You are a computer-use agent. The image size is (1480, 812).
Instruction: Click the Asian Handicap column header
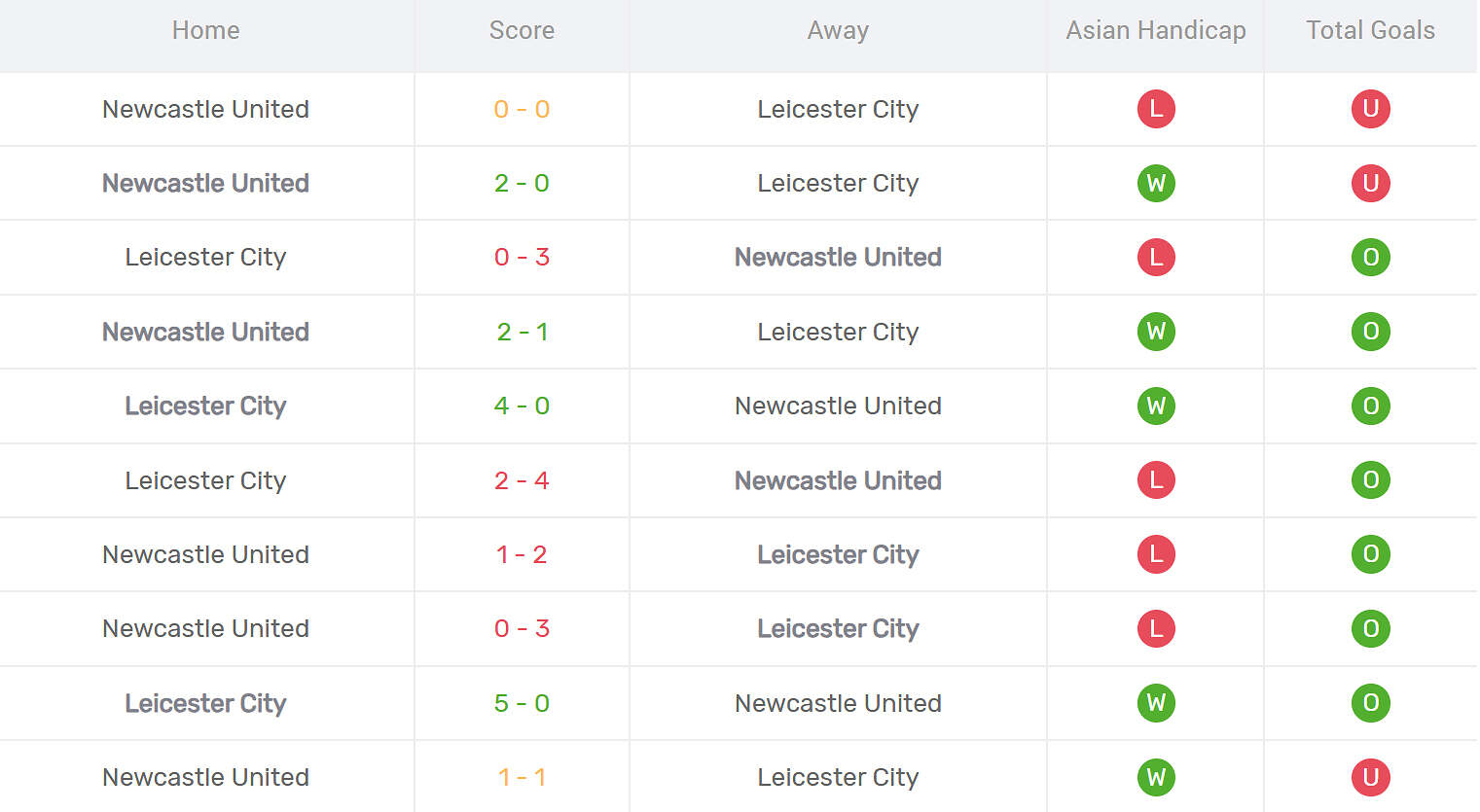1156,30
